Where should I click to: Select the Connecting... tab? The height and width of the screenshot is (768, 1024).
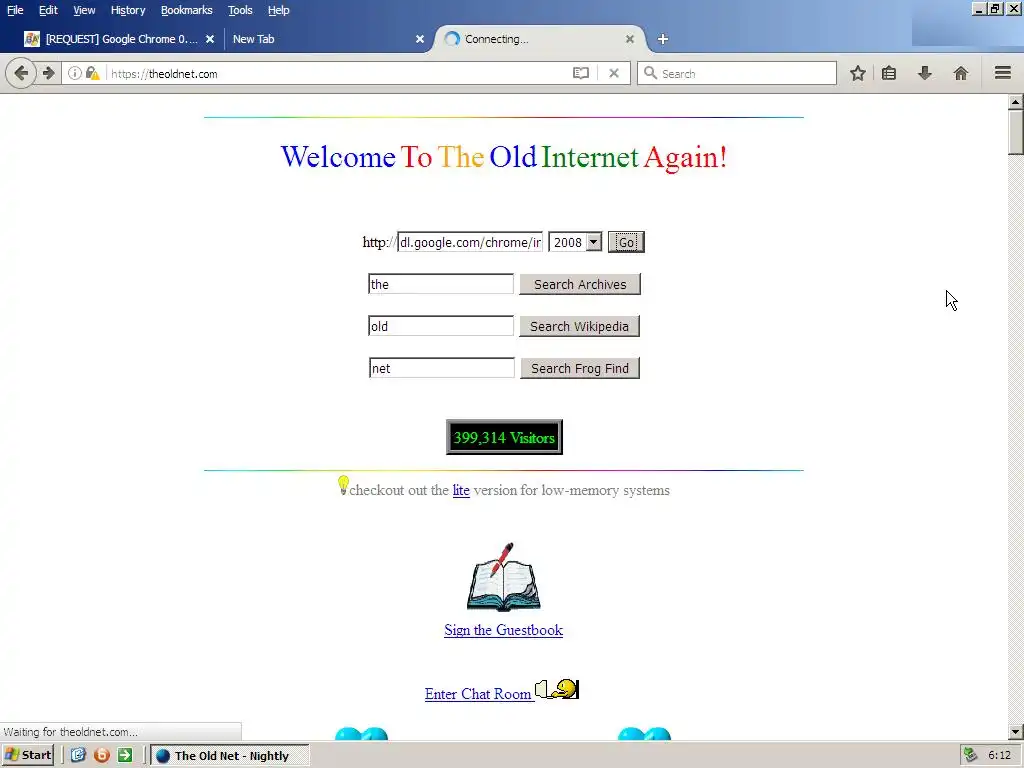pyautogui.click(x=539, y=39)
